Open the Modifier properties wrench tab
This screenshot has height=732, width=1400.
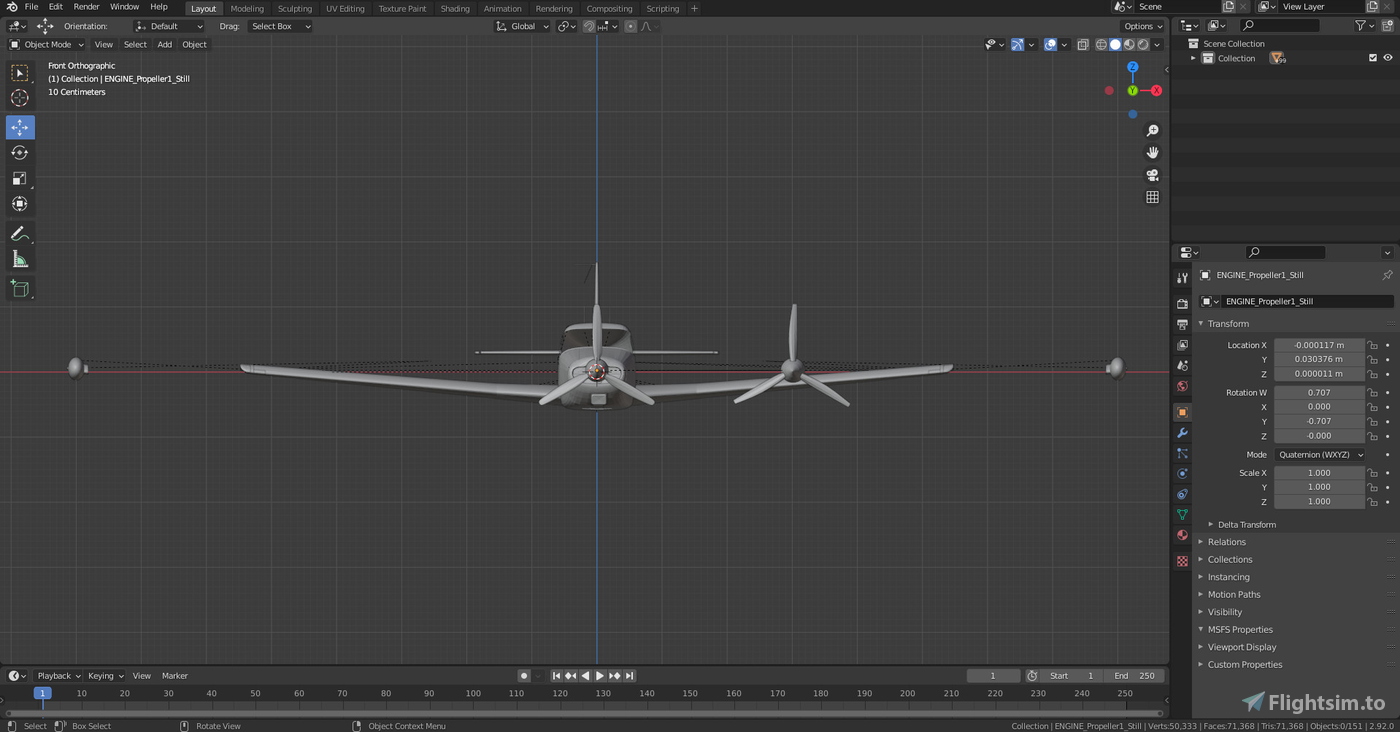[1182, 432]
